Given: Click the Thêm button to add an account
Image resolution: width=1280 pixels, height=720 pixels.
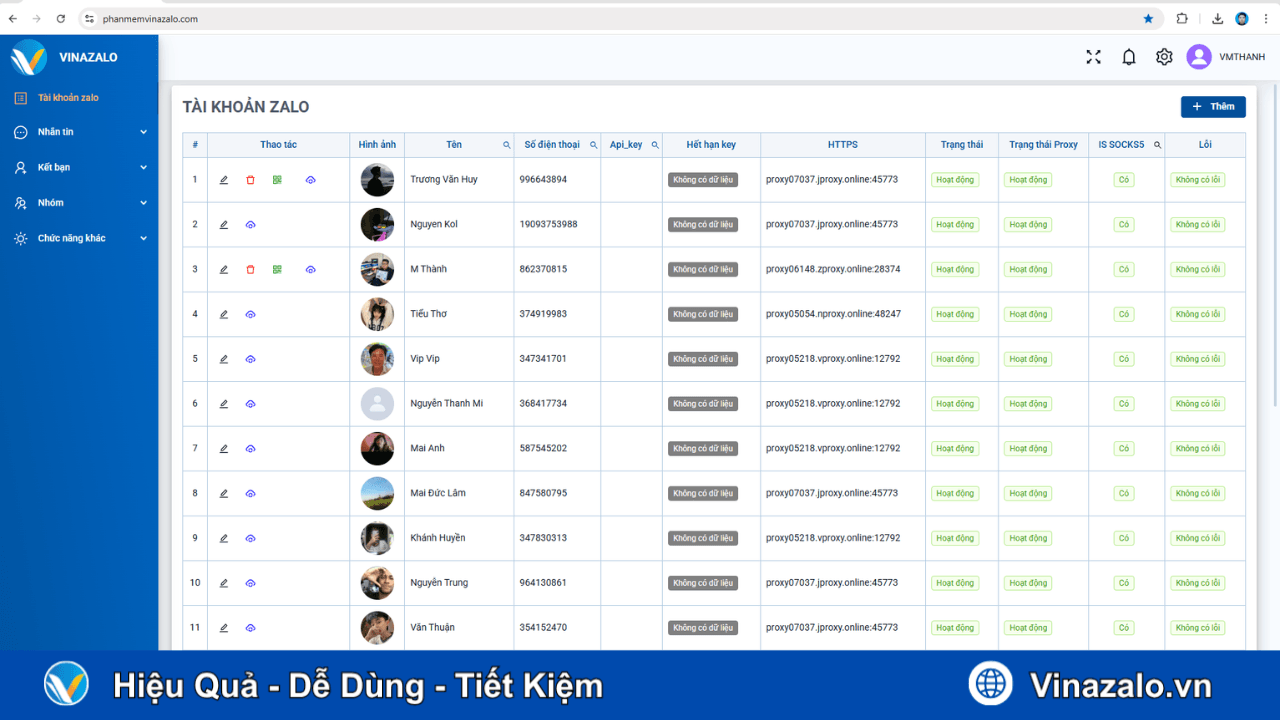Looking at the screenshot, I should pos(1213,106).
